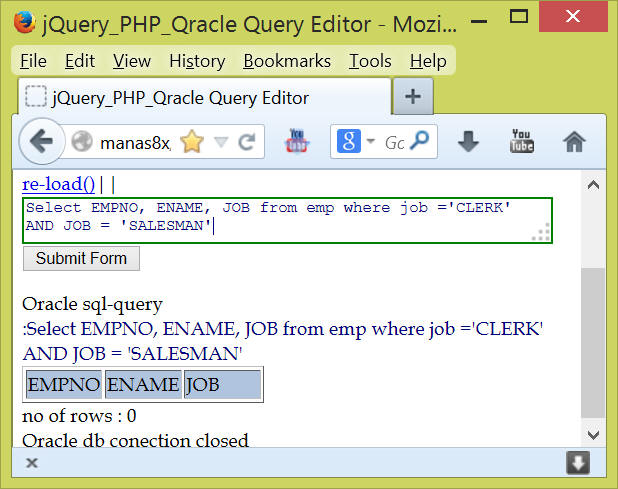Viewport: 618px width, 489px height.
Task: Open the Bookmarks menu
Action: (286, 61)
